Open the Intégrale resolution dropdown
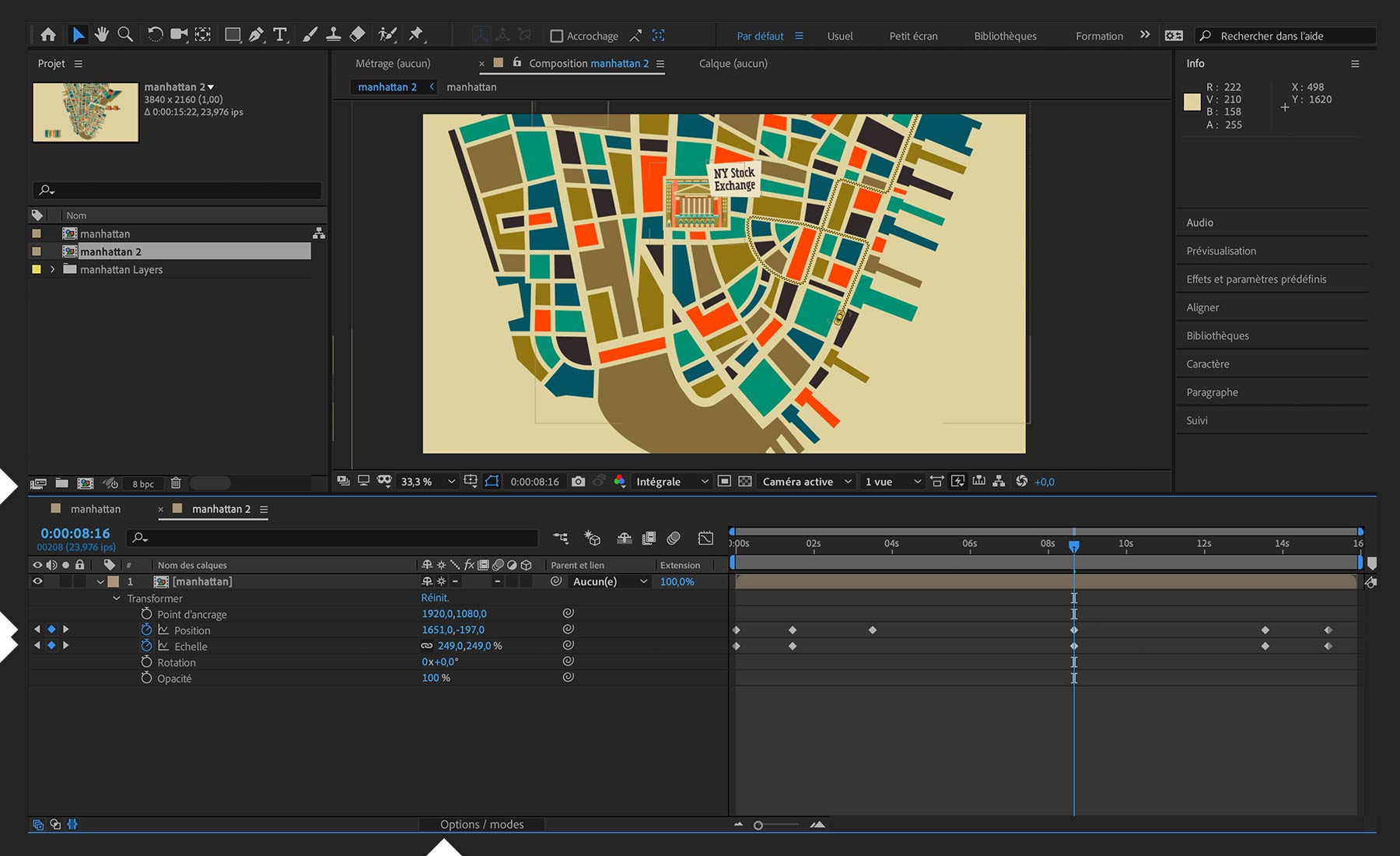1400x856 pixels. [671, 482]
